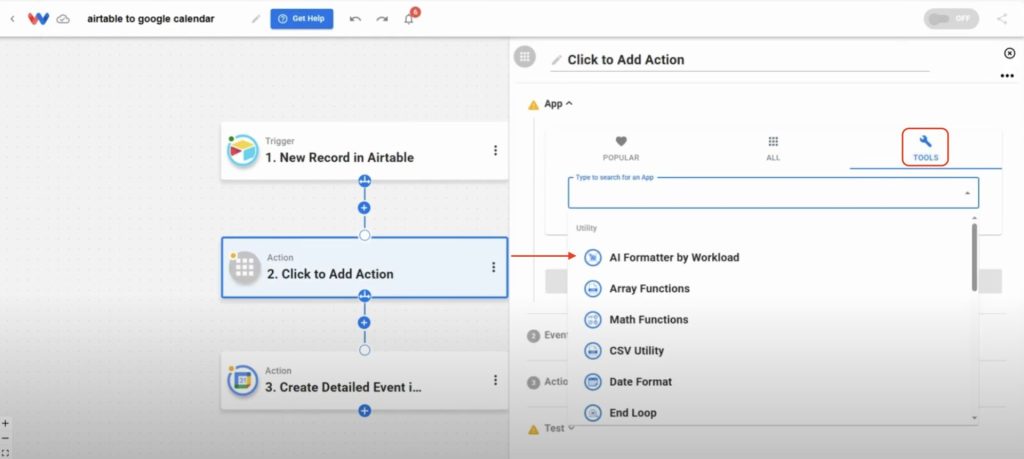Select the New Record in Airtable step

click(364, 151)
